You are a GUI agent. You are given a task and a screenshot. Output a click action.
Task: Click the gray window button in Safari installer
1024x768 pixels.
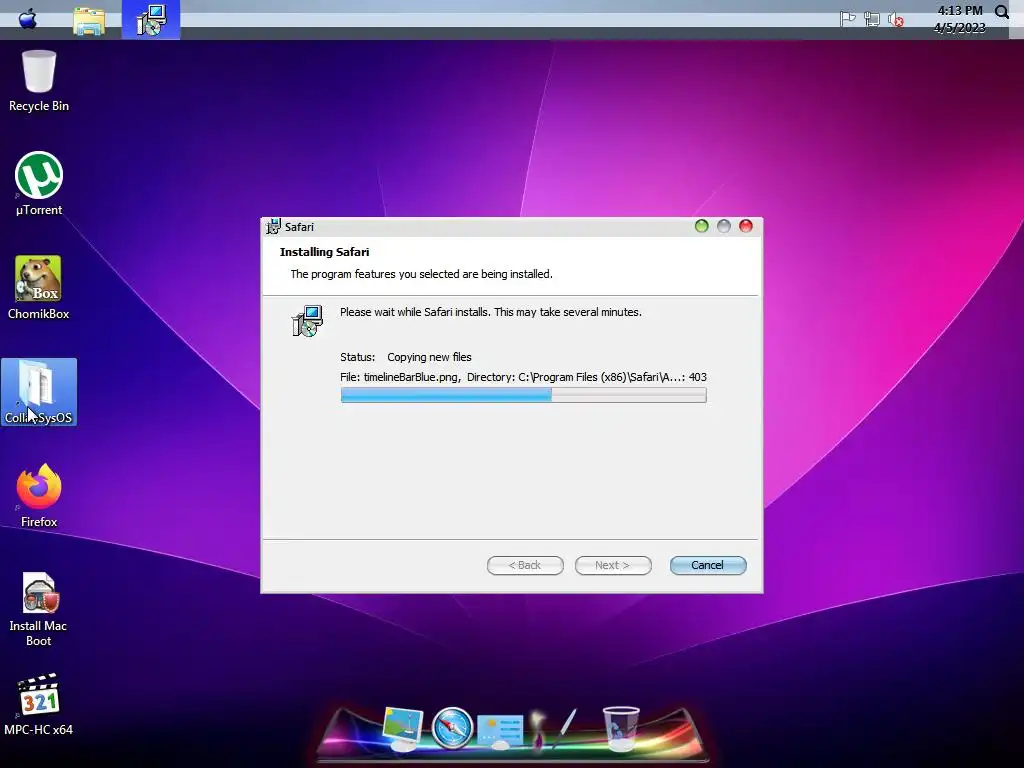[724, 226]
